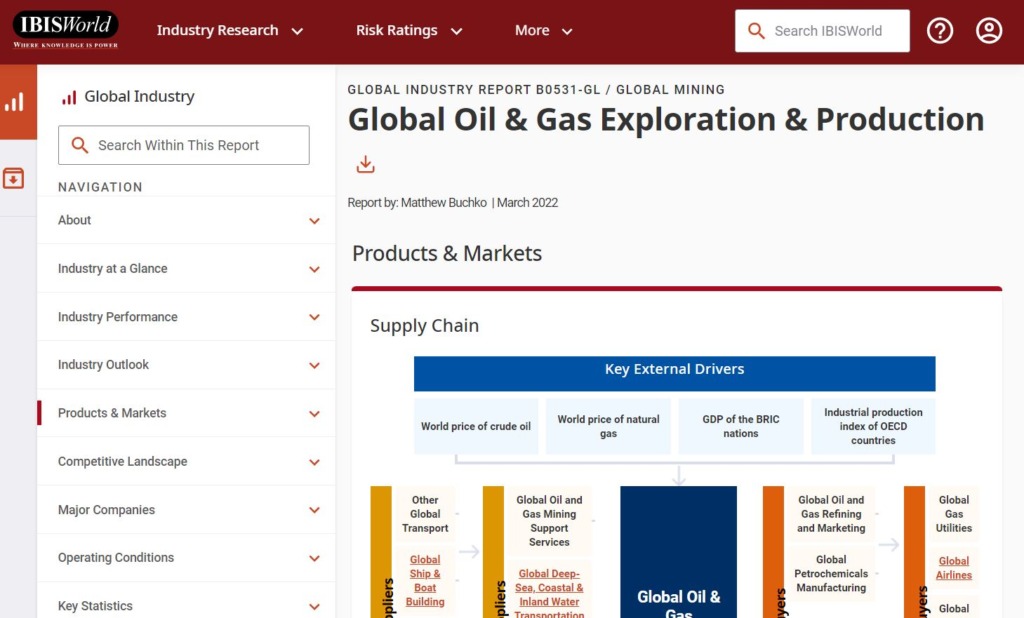Select Competitive Landscape in navigation
The height and width of the screenshot is (618, 1024).
122,462
